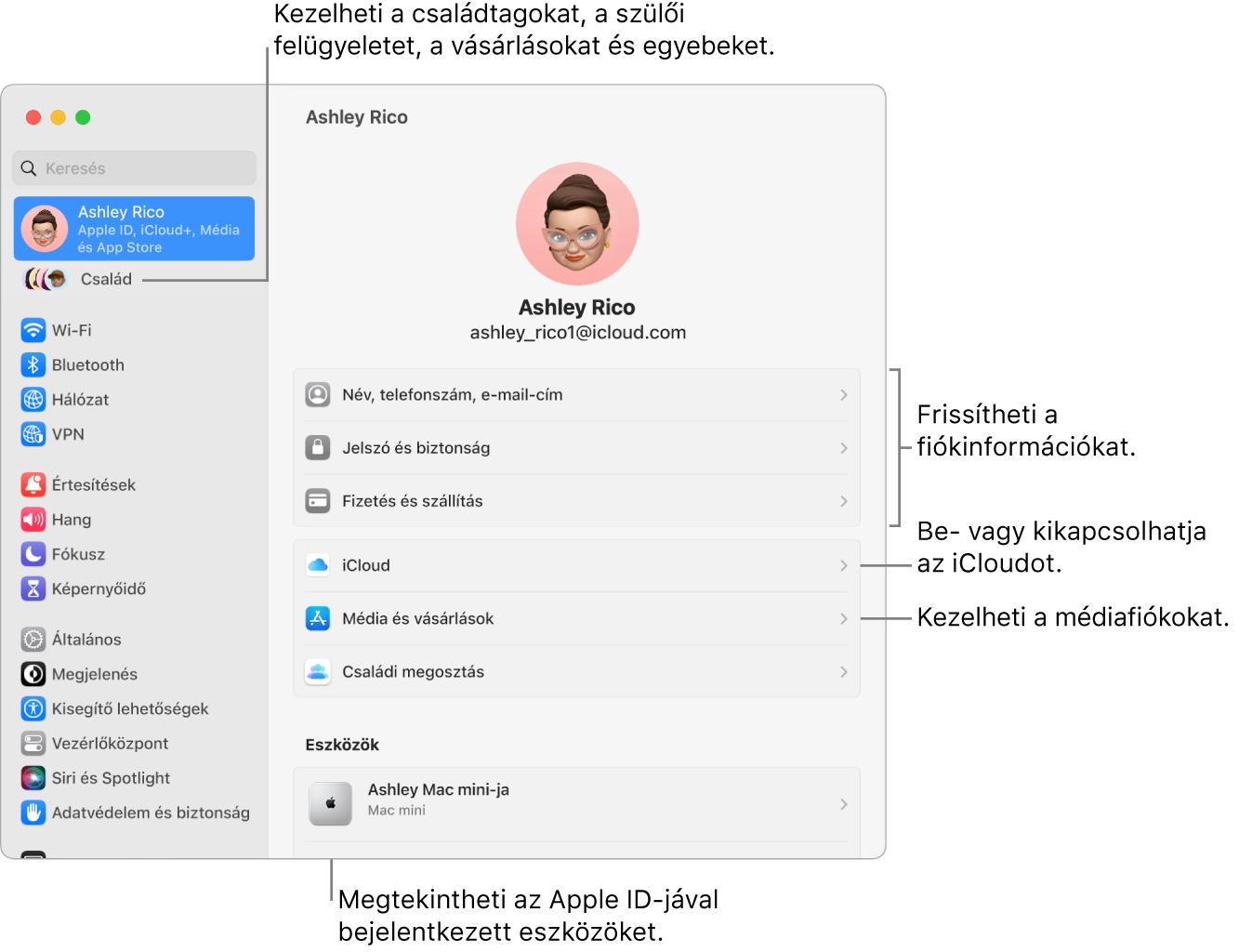Screen dimensions: 1239x952
Task: Expand the Név, telefonszám, e-mail-cím row
Action: coord(576,394)
